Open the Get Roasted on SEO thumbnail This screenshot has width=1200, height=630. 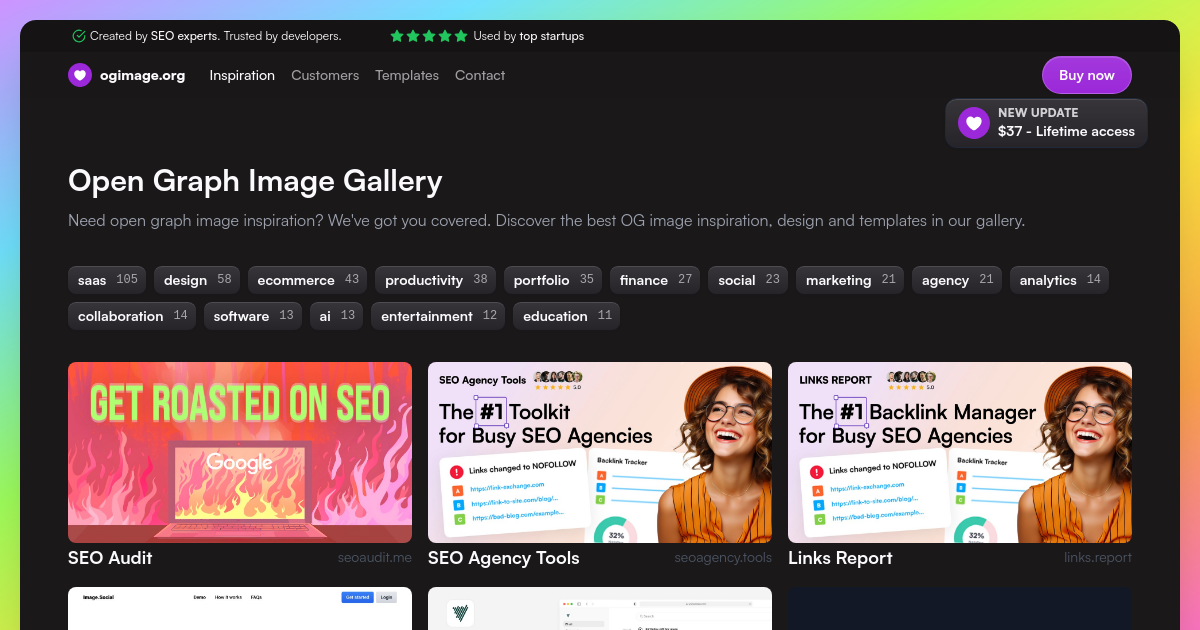240,452
